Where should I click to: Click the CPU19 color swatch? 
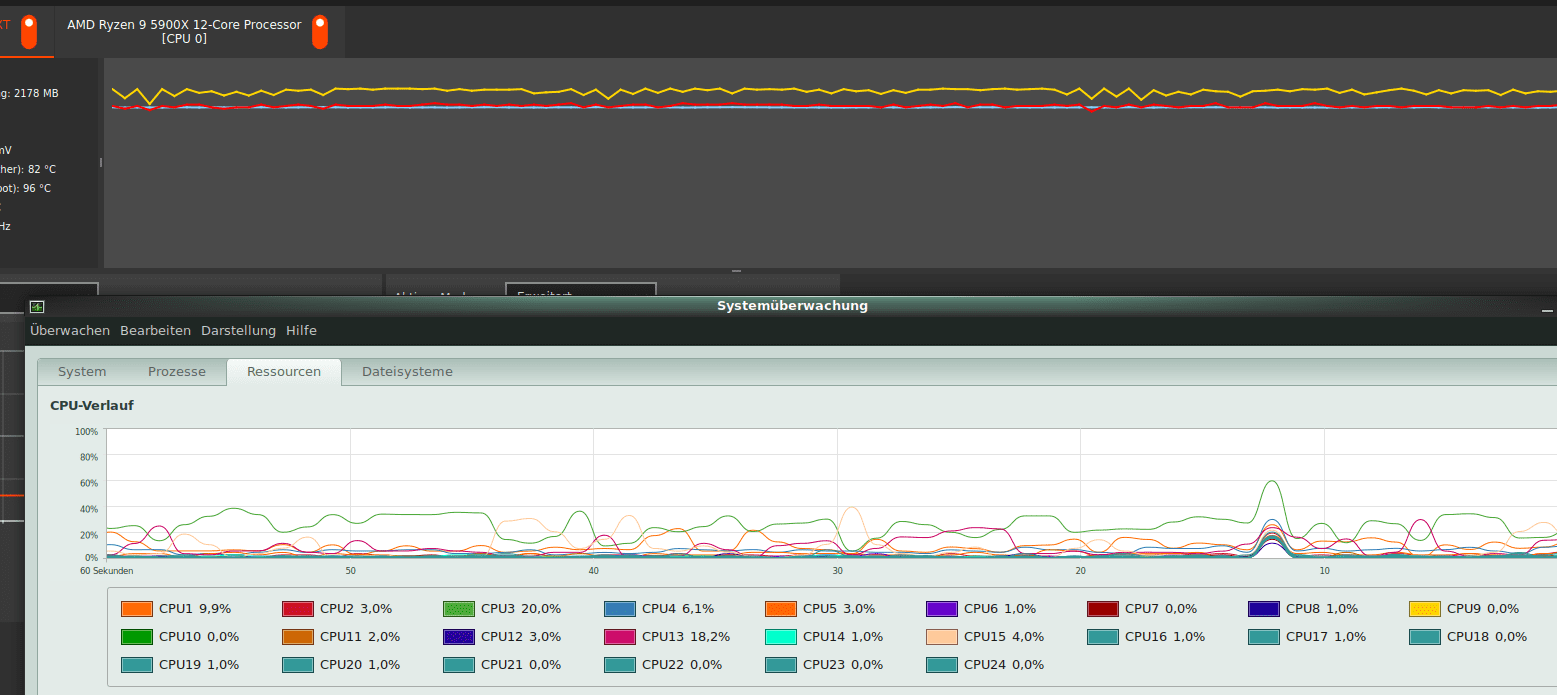click(137, 664)
